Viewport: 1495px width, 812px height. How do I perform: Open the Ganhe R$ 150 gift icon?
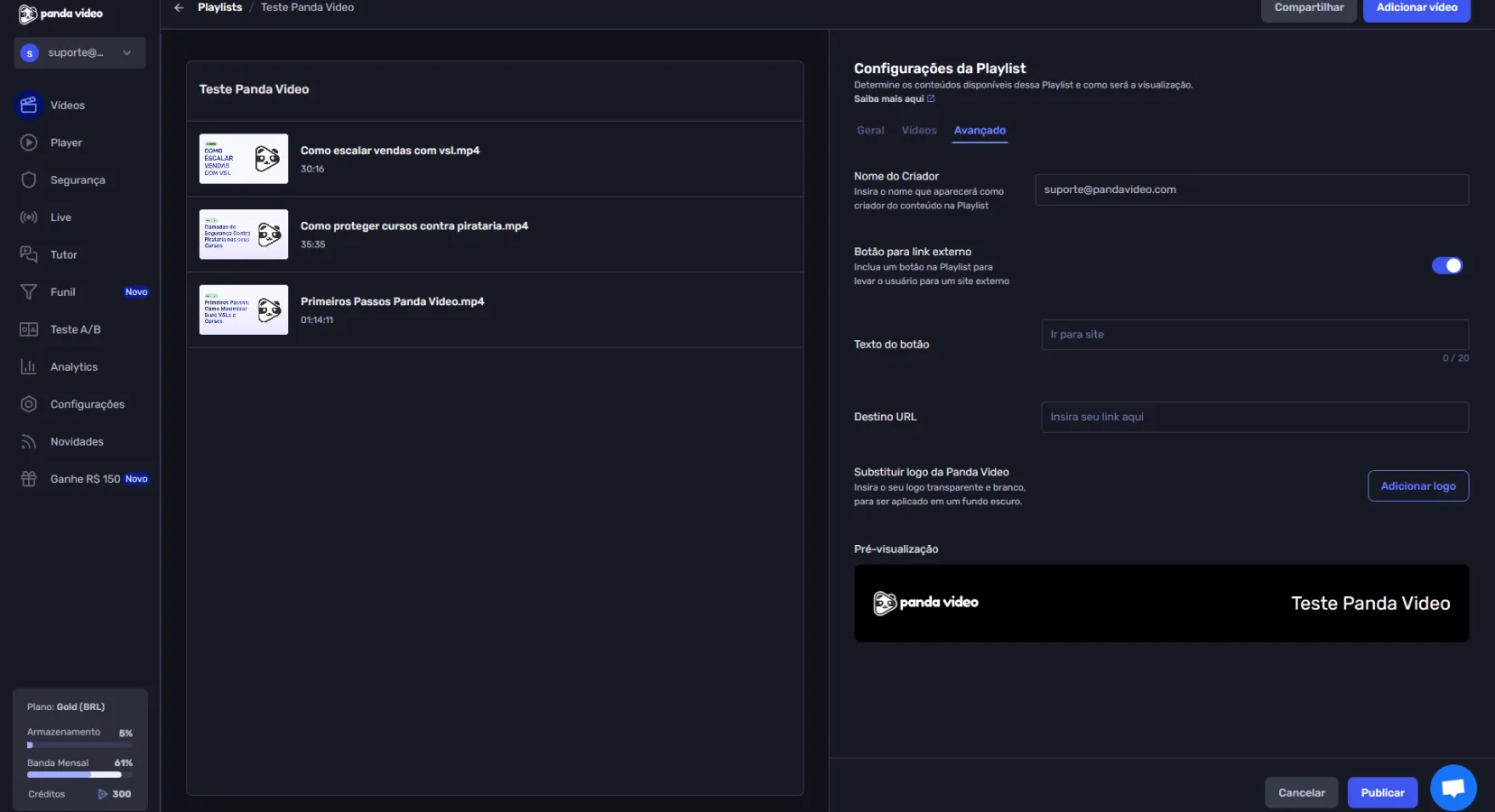coord(29,479)
